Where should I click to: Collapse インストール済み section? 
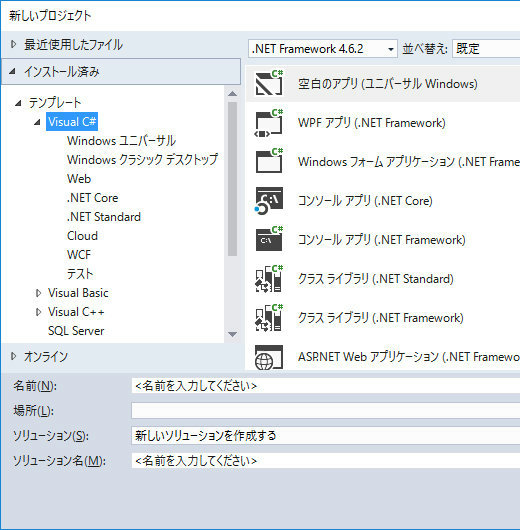pos(13,71)
